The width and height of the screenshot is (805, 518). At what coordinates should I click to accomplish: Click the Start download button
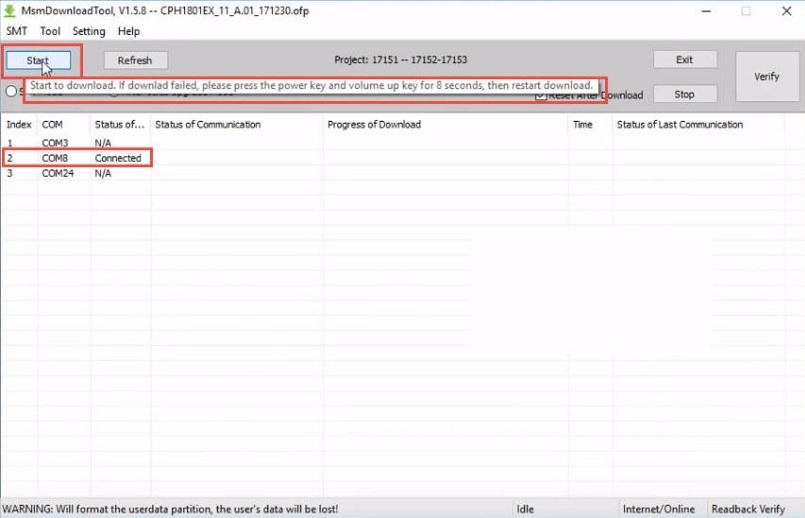click(38, 60)
